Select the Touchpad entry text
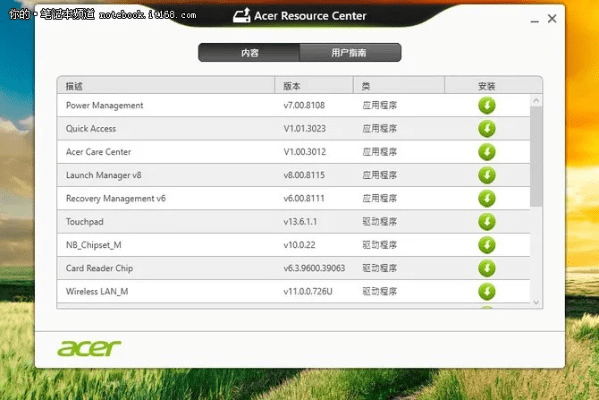 coord(85,222)
